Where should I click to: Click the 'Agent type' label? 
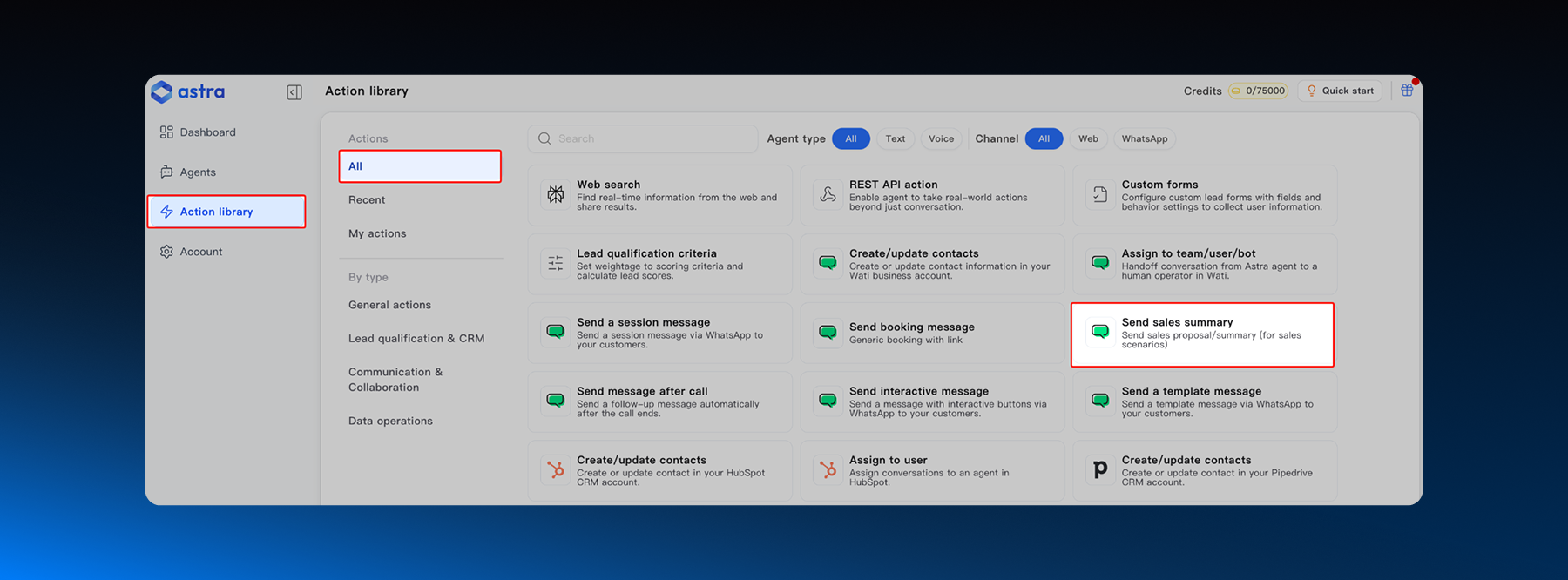(796, 138)
